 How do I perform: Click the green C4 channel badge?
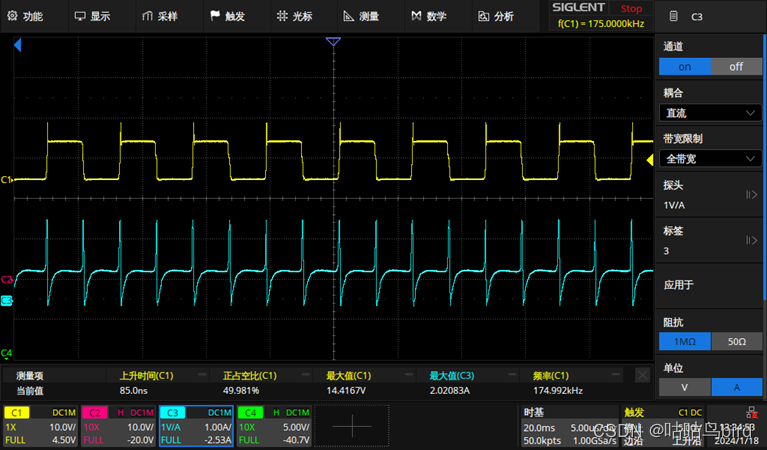pyautogui.click(x=250, y=413)
